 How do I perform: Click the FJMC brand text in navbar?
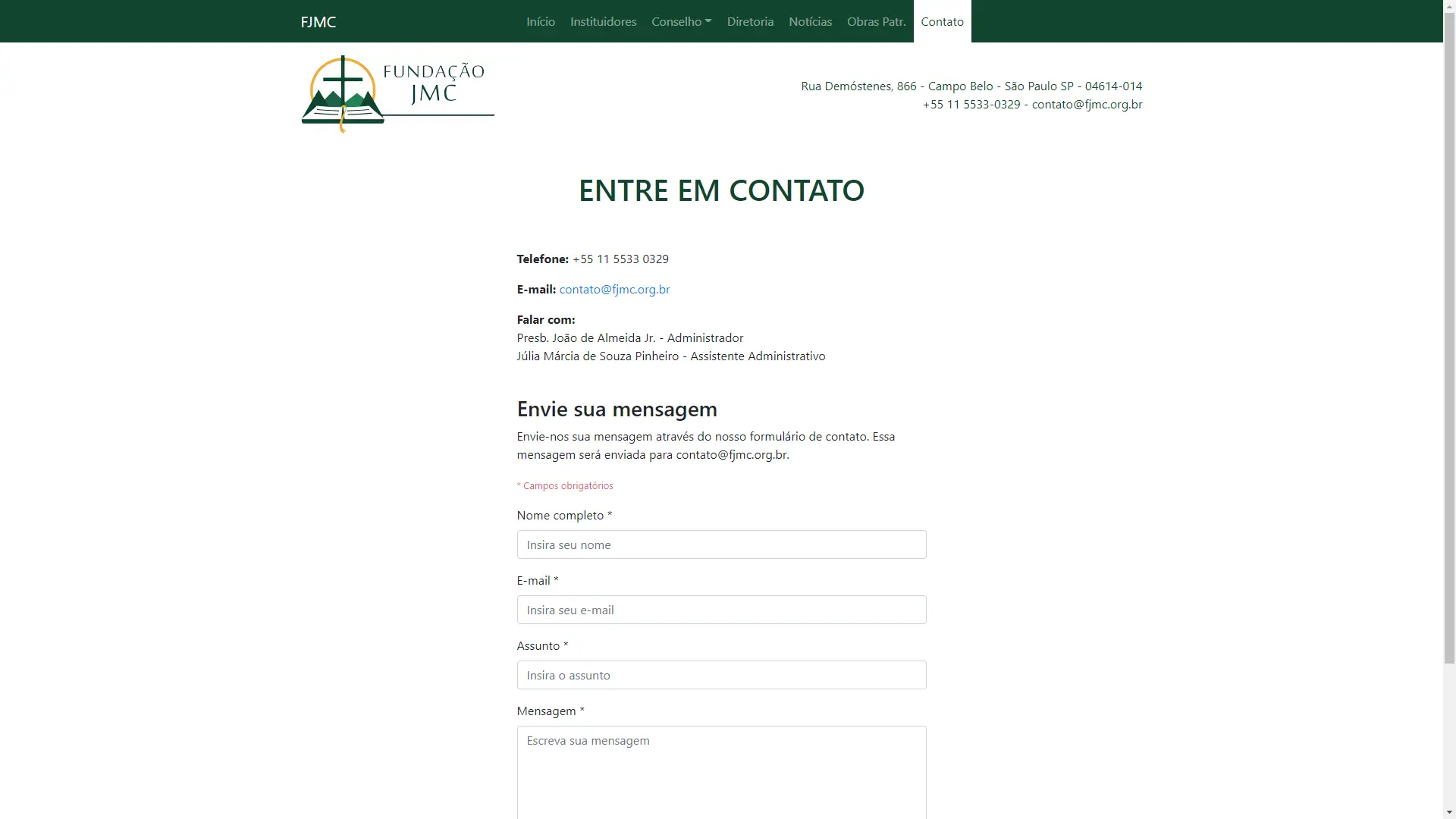click(x=318, y=21)
